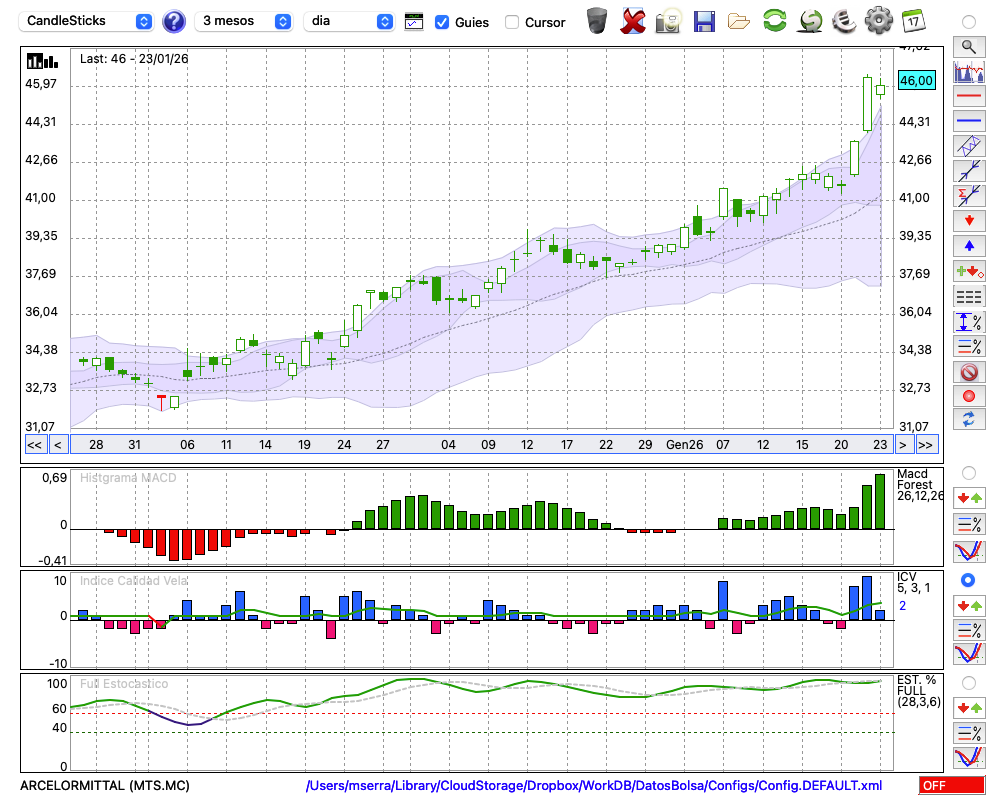1000x800 pixels.
Task: Click the green refresh arrows icon
Action: [x=774, y=21]
